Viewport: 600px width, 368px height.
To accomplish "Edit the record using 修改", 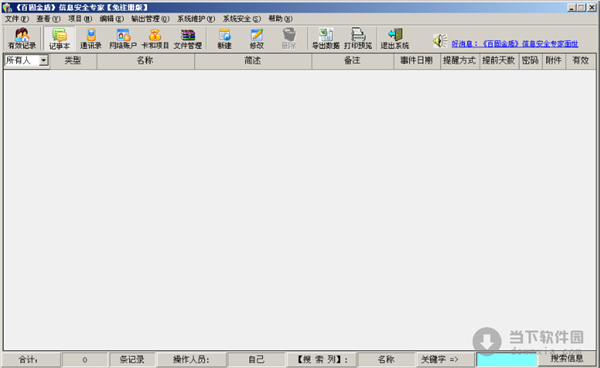I will (257, 39).
